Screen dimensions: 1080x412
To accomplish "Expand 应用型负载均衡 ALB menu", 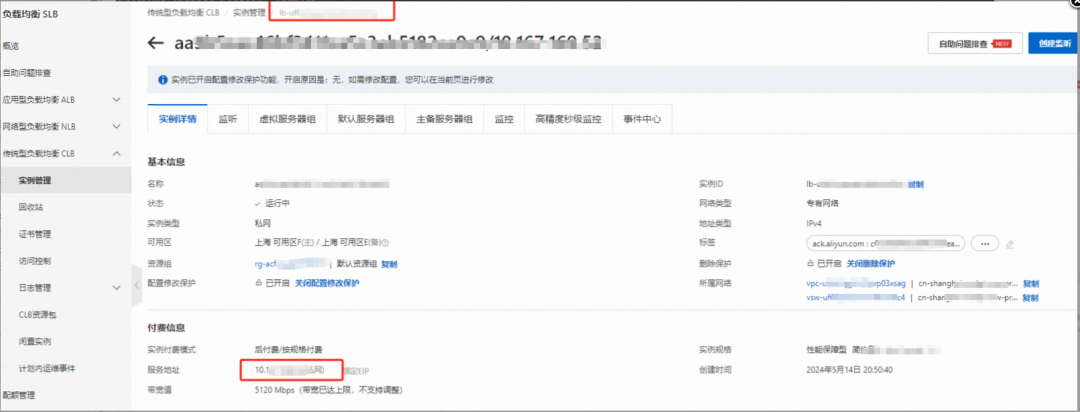I will (x=116, y=100).
